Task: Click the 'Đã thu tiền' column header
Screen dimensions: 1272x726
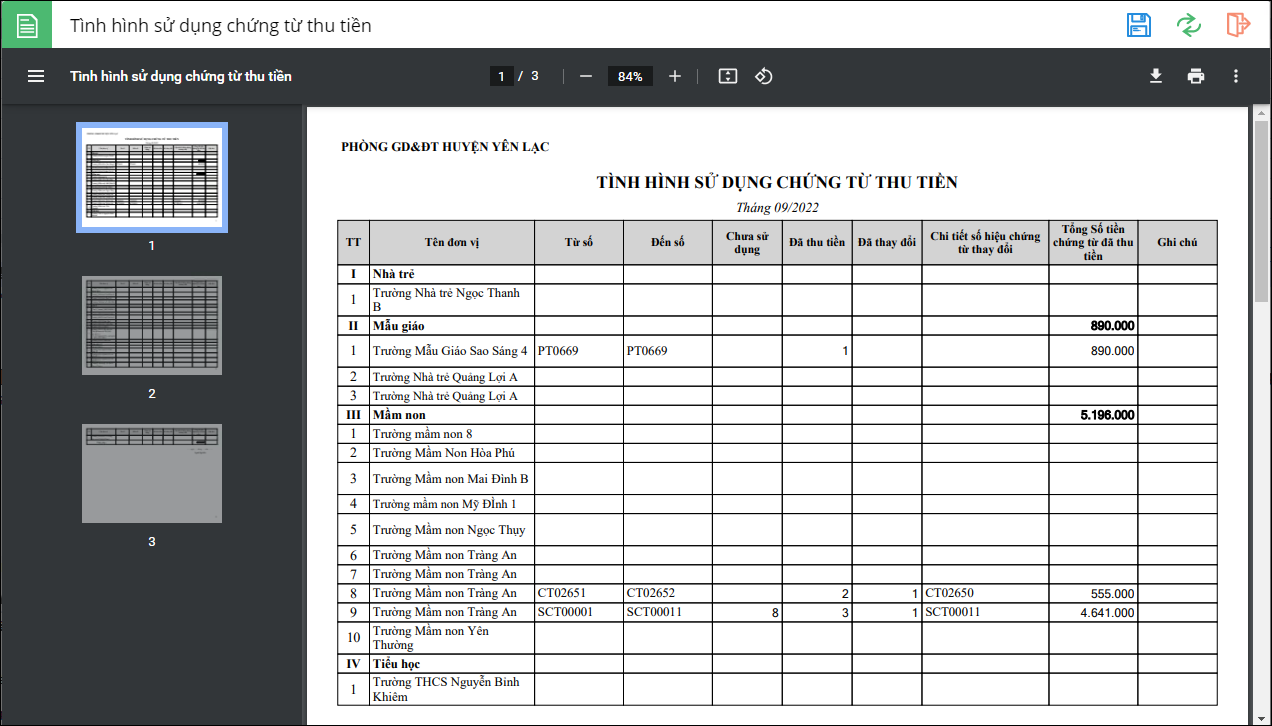Action: point(817,242)
